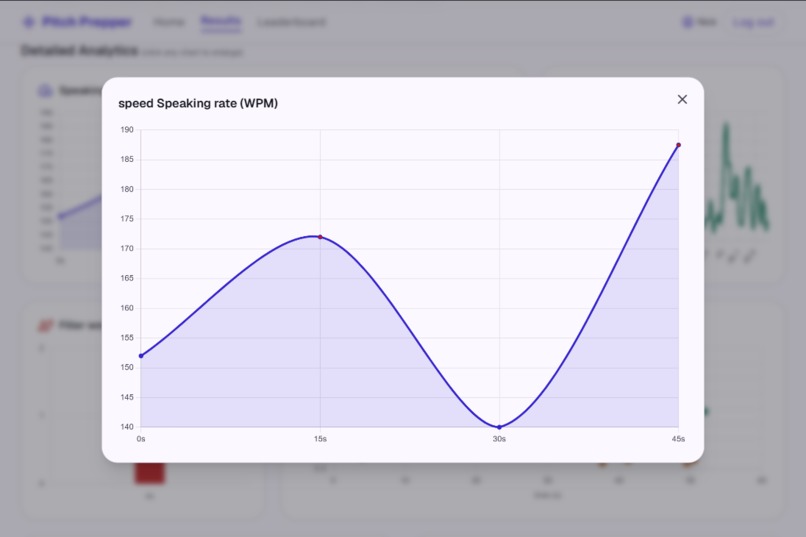Select the lowest data point at 30s
Screen dimensions: 806x537
pos(499,427)
